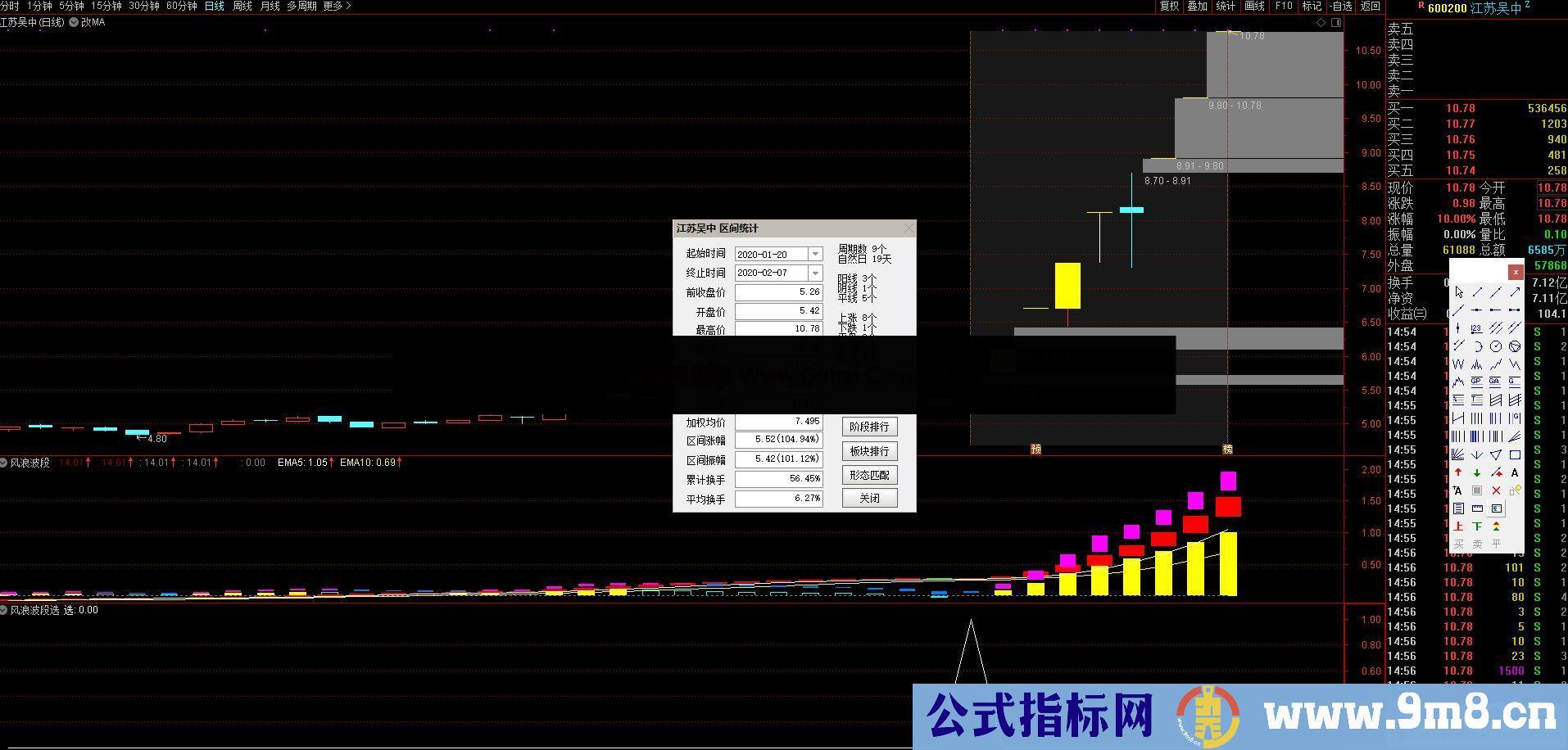Click the 画线 drawing button
This screenshot has height=750, width=1568.
pos(1254,6)
